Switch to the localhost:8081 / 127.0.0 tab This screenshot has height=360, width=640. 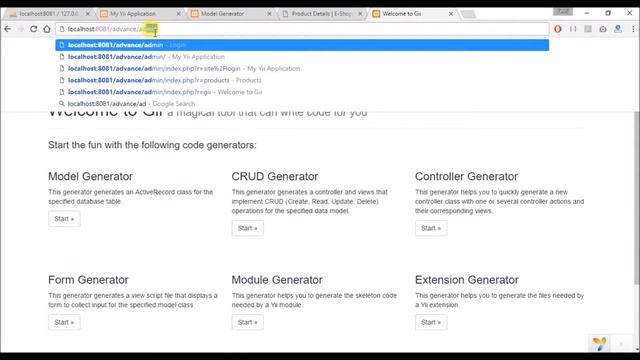48,14
